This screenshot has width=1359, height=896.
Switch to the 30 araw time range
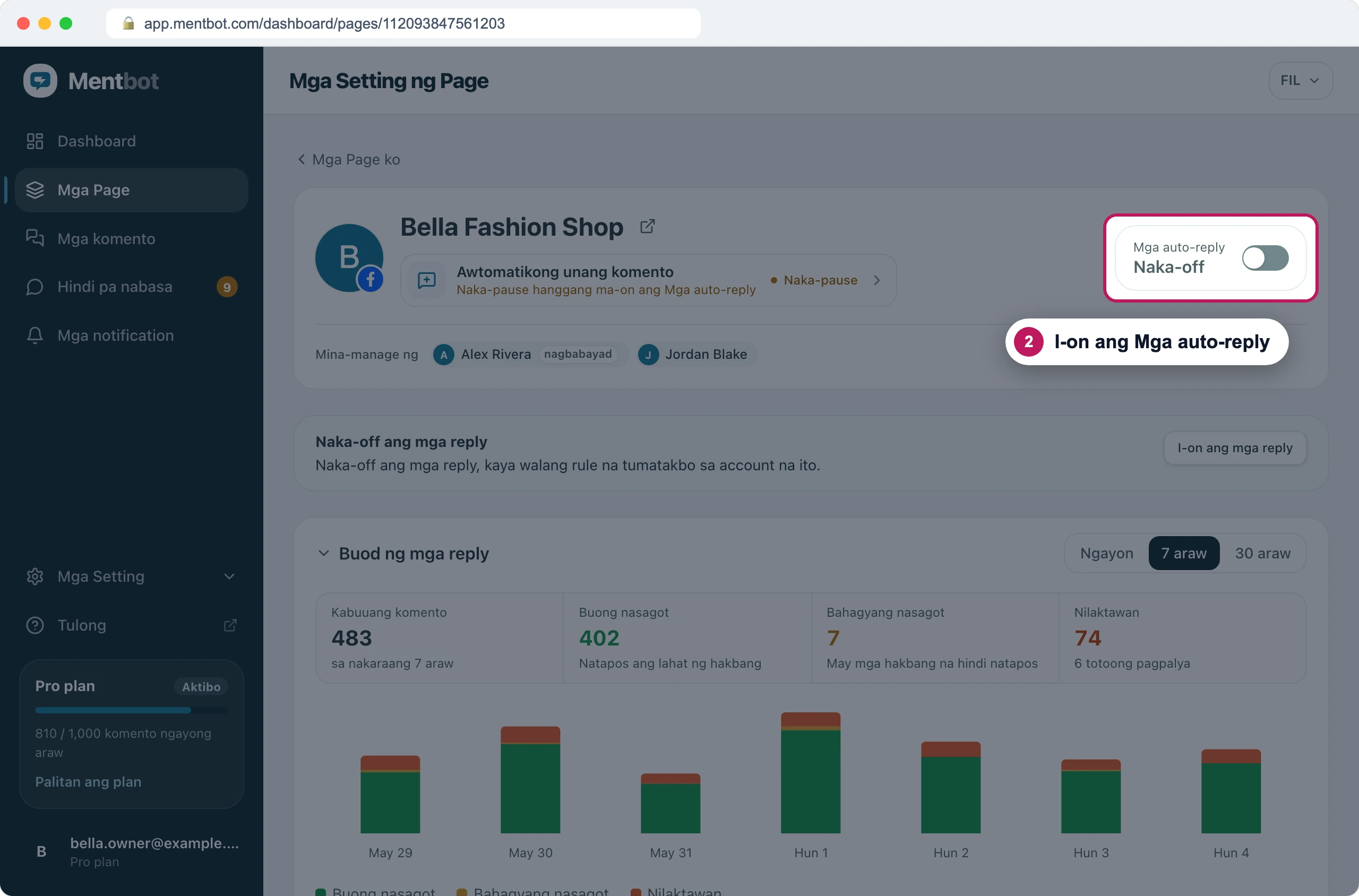(x=1262, y=553)
